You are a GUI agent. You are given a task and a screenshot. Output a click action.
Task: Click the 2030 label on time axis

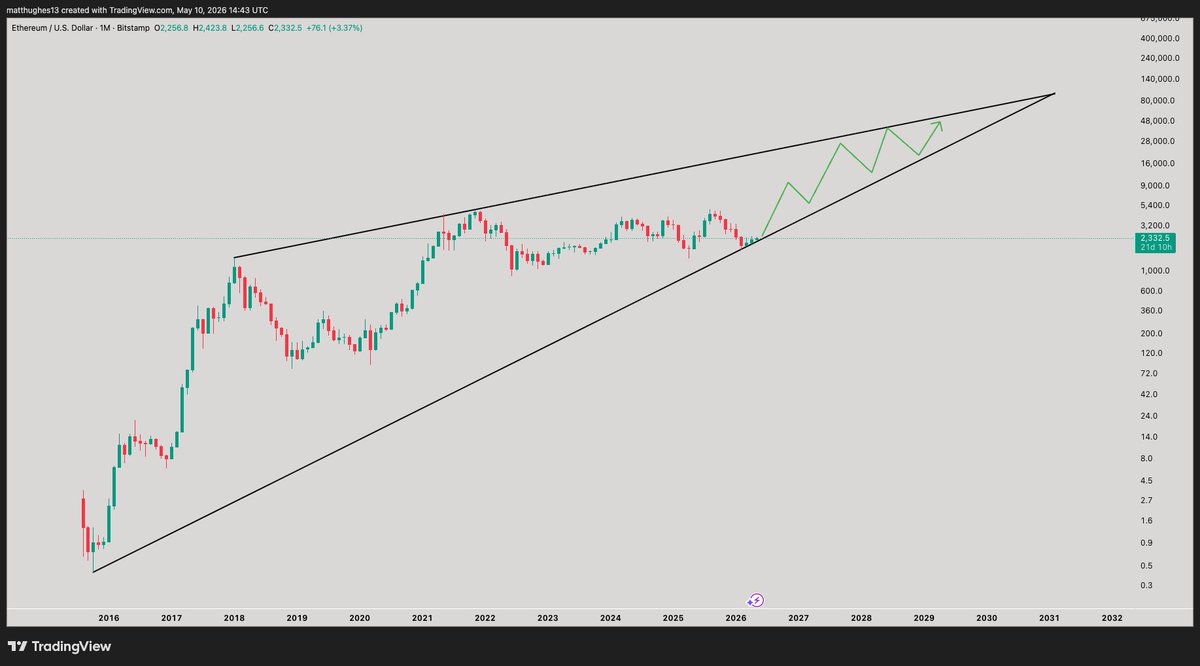[x=986, y=619]
